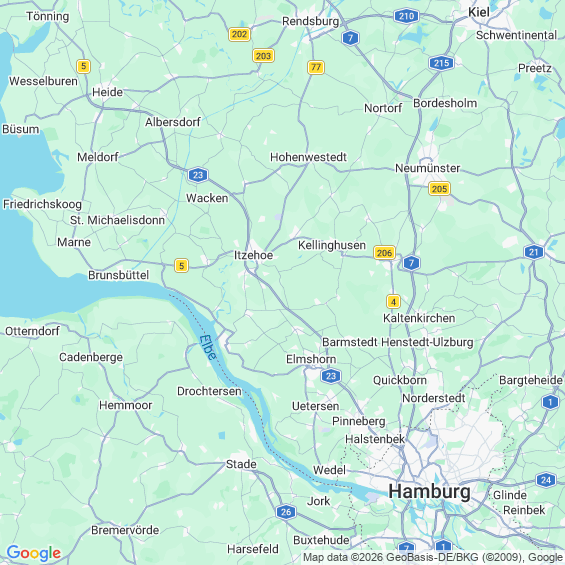565x565 pixels.
Task: Select the Itzehoe town label
Action: click(253, 255)
